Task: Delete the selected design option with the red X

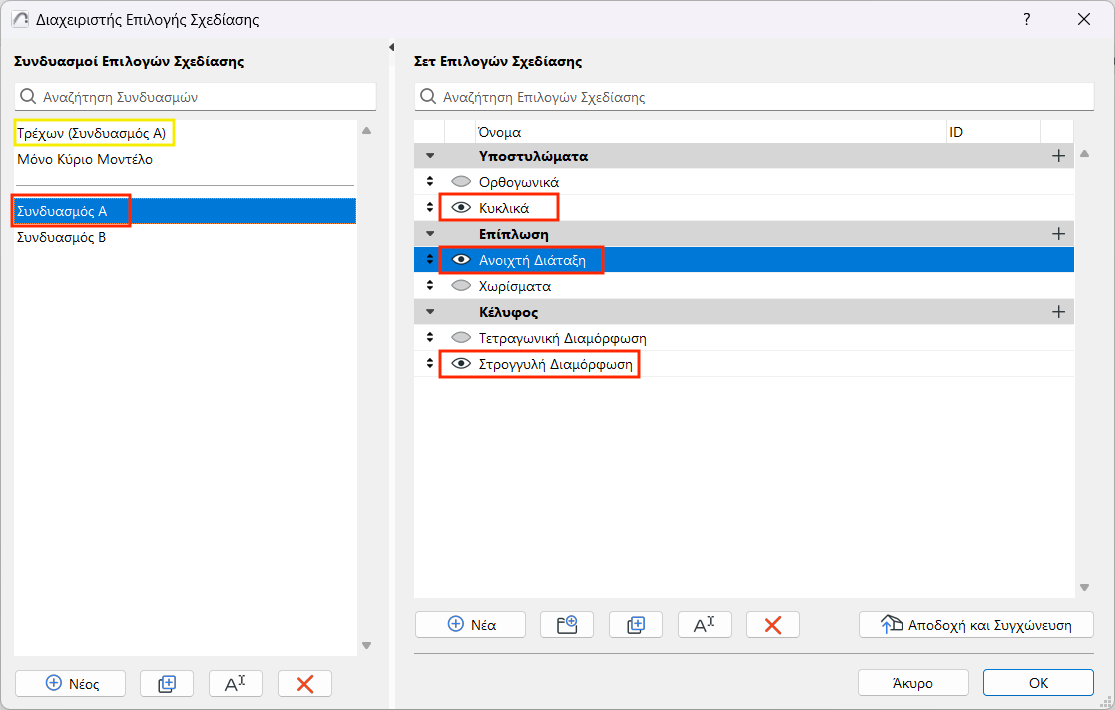Action: pyautogui.click(x=772, y=625)
